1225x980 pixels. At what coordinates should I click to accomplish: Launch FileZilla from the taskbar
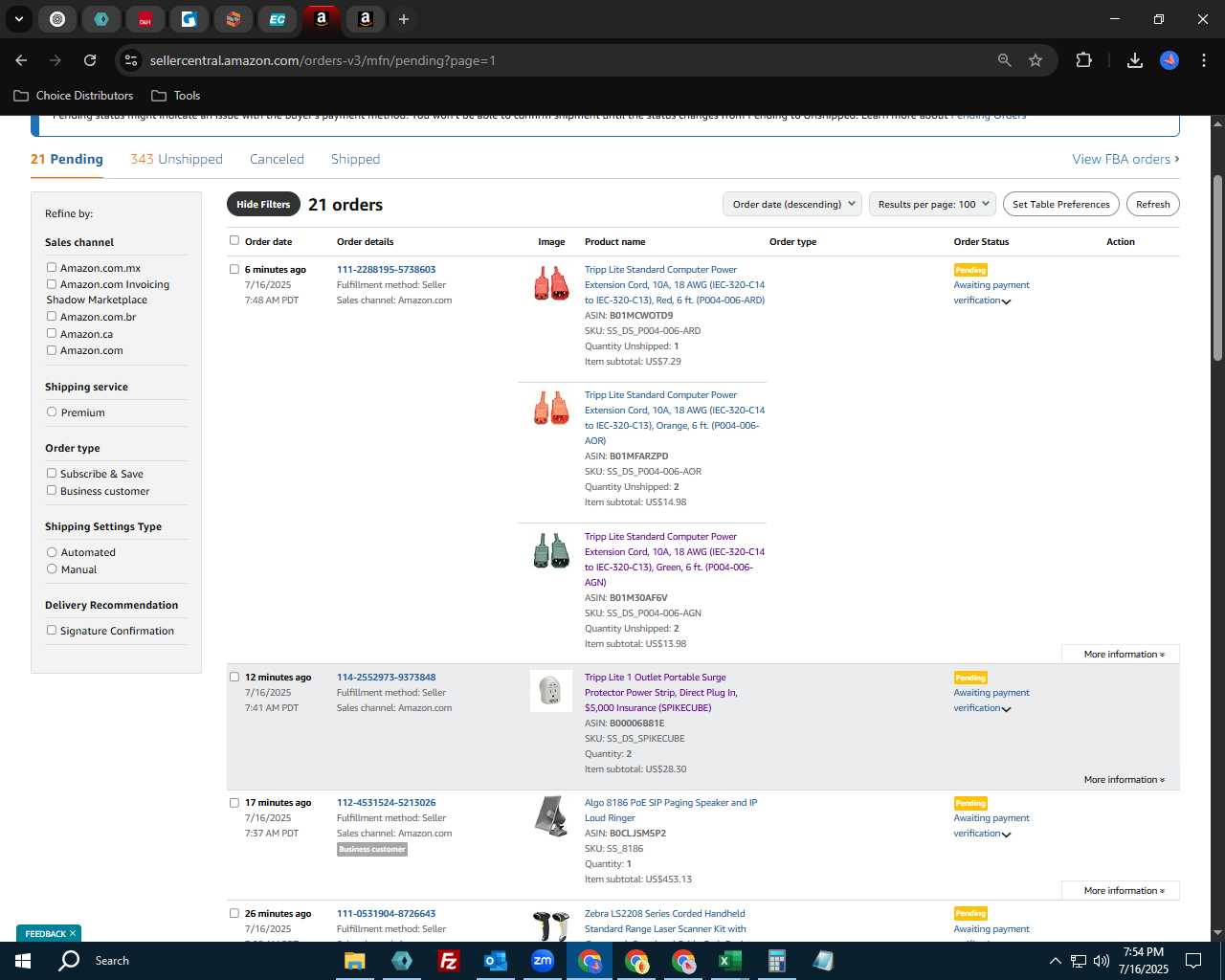(x=448, y=961)
